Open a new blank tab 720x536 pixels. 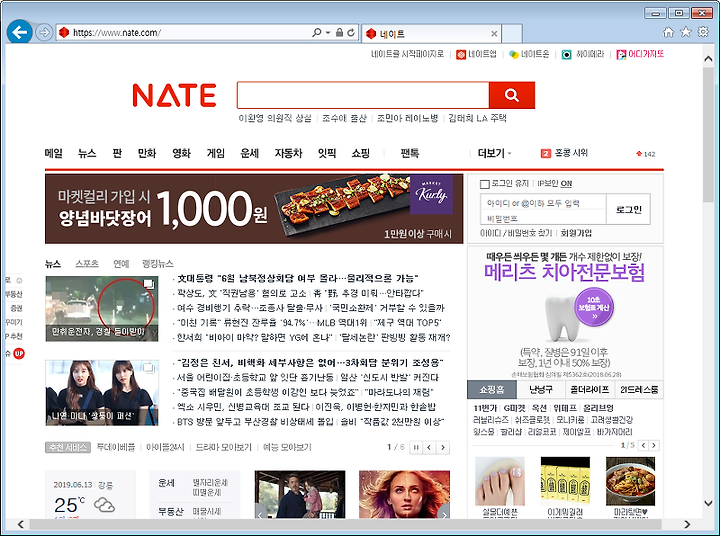(x=512, y=34)
